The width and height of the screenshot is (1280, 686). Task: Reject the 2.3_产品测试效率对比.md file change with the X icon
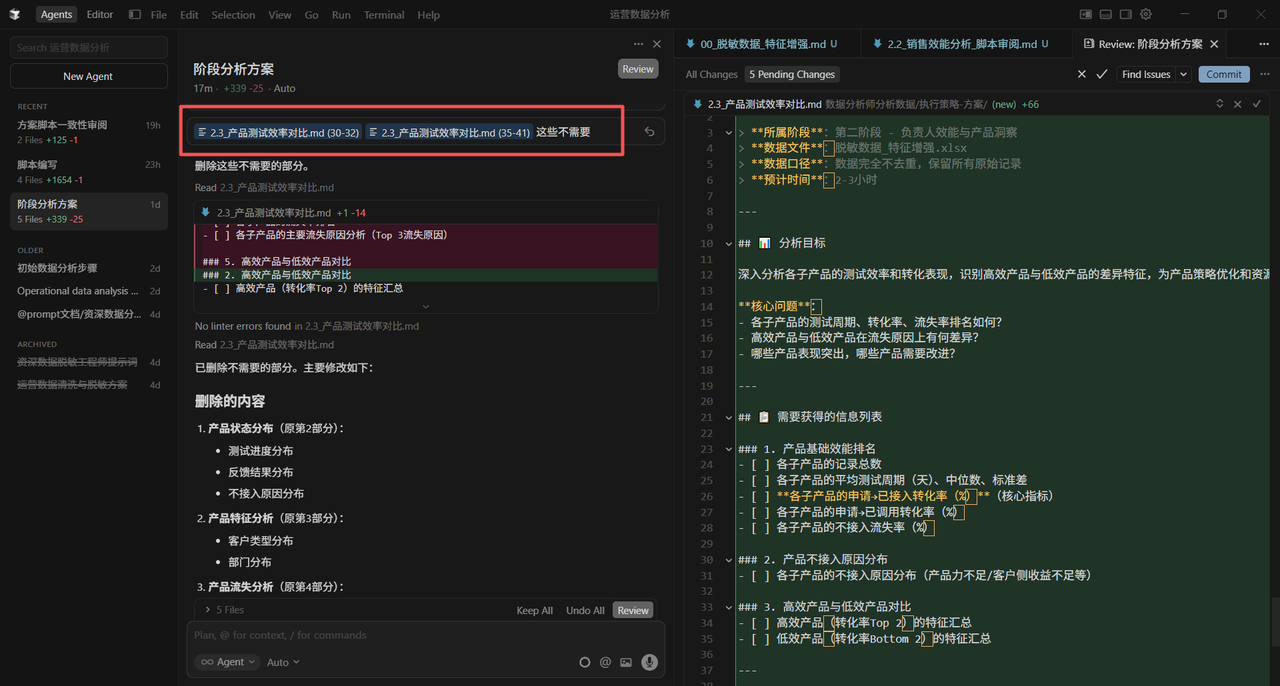(x=1238, y=104)
